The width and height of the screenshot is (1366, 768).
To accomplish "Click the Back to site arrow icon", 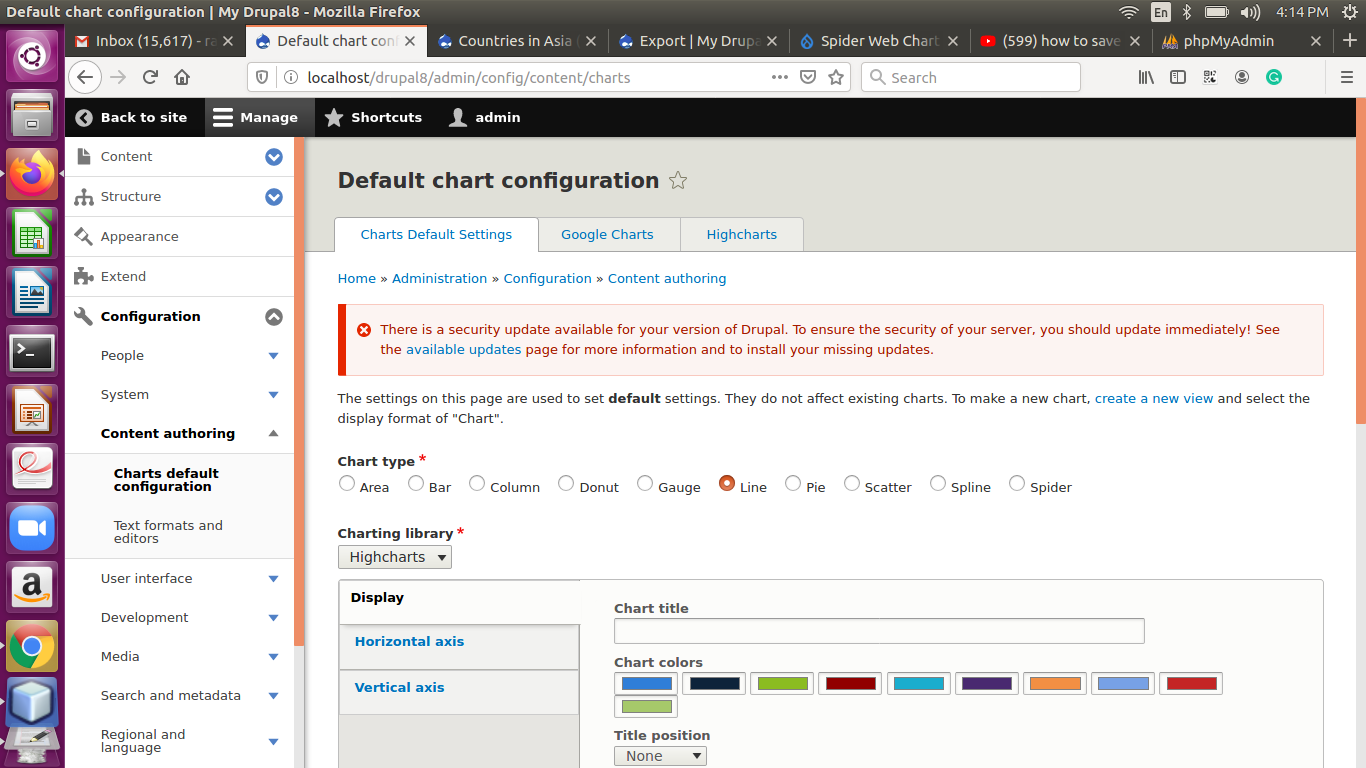I will tap(84, 117).
